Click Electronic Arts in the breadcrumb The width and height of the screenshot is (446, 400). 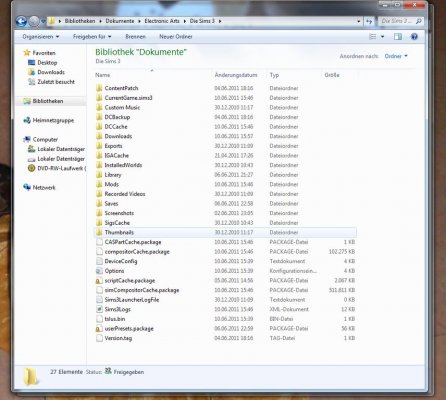point(162,21)
